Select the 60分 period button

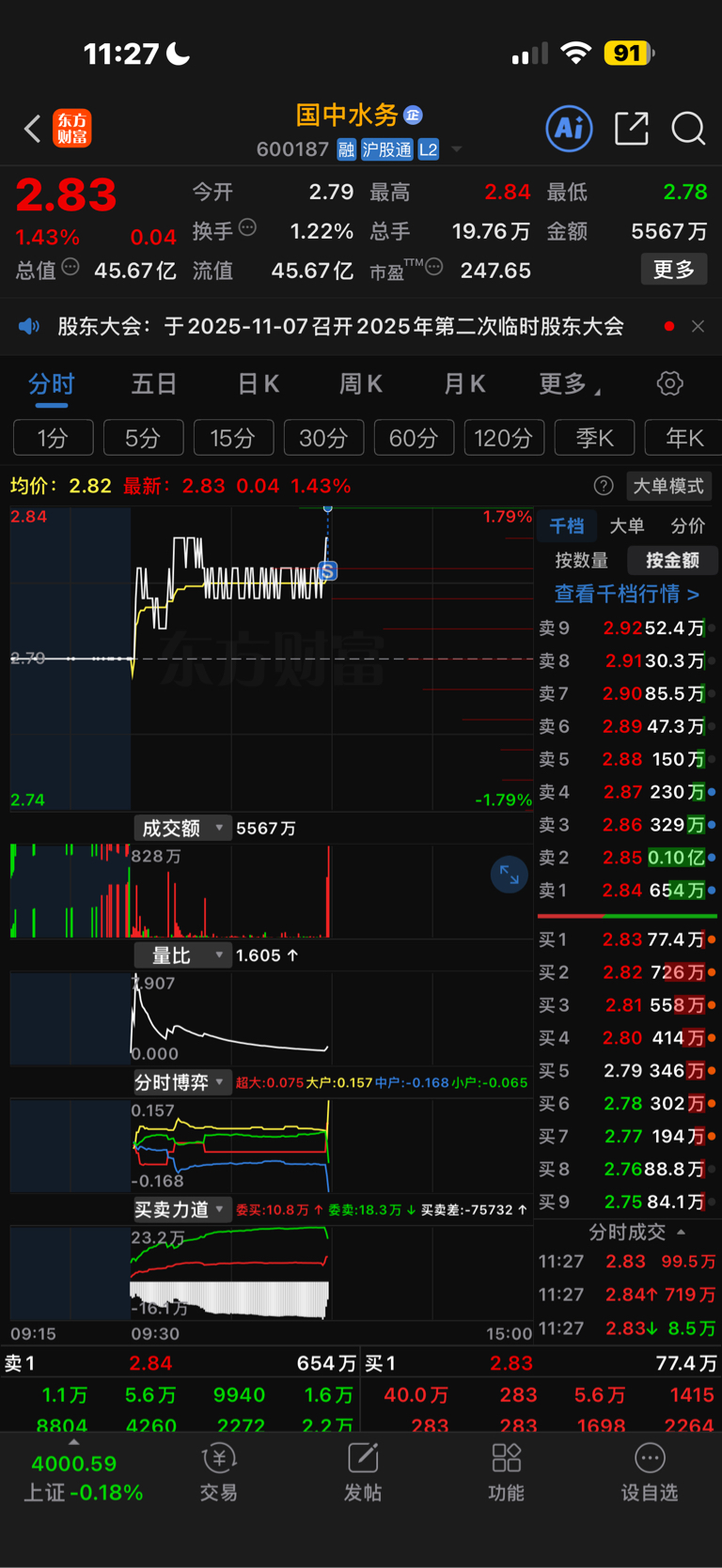(x=414, y=438)
